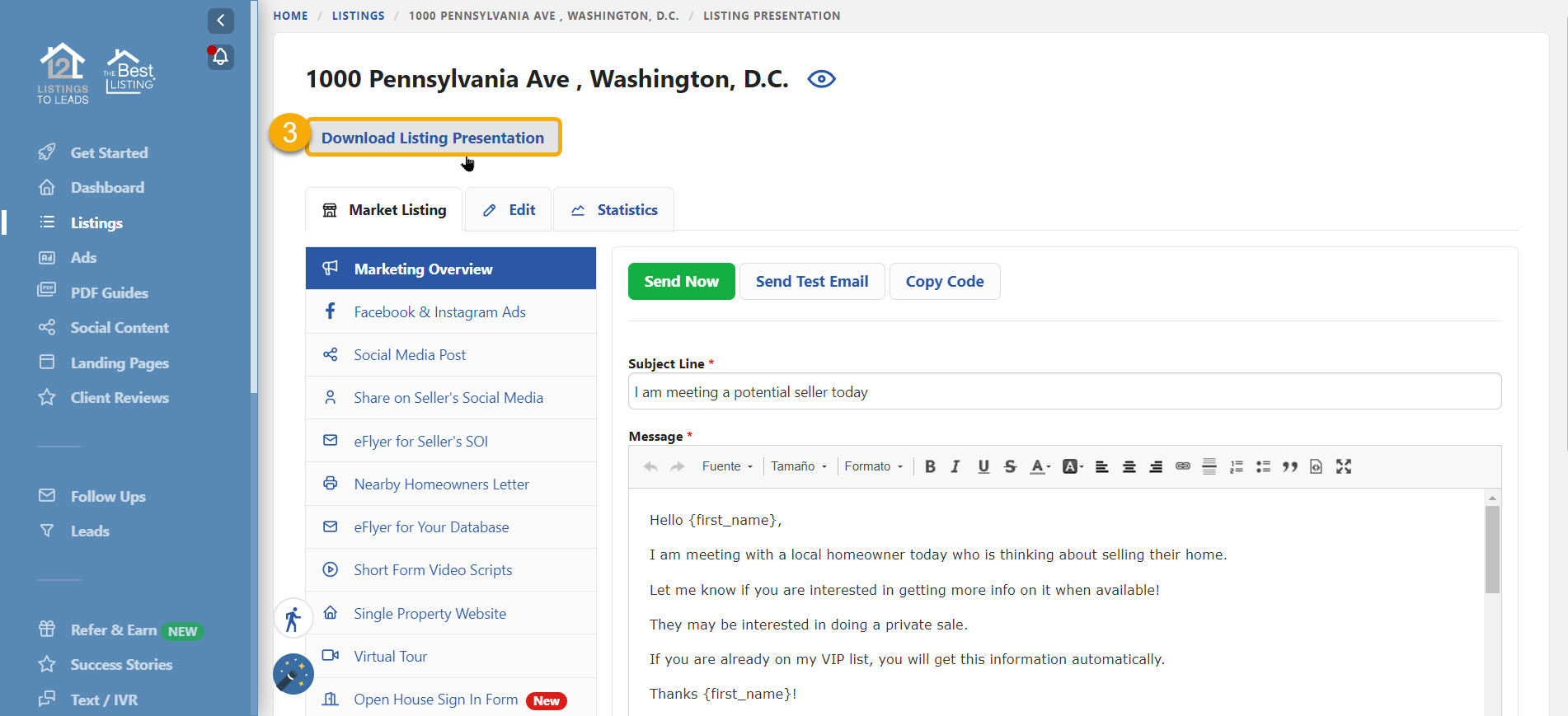Switch to the Statistics tab
The image size is (1568, 716).
pos(614,210)
